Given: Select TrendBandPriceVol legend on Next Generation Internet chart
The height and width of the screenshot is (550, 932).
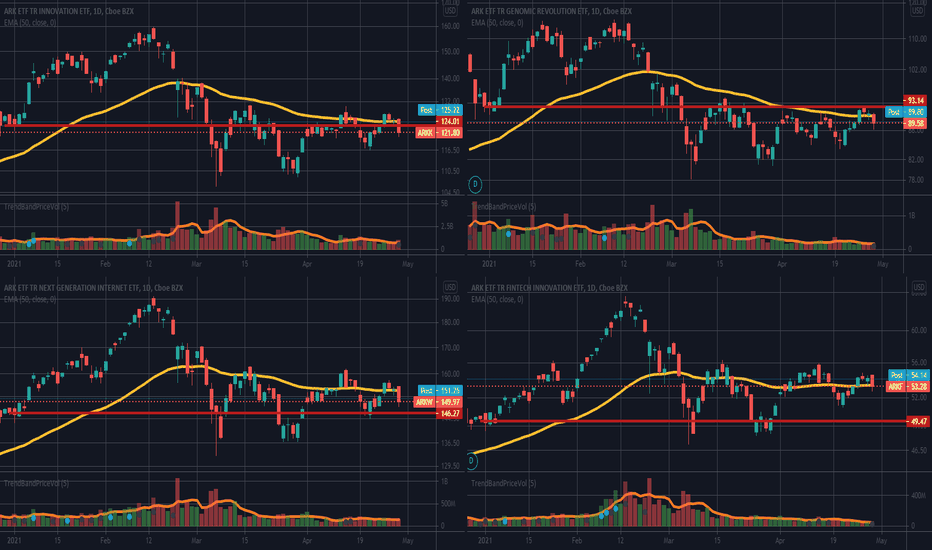Looking at the screenshot, I should (36, 483).
